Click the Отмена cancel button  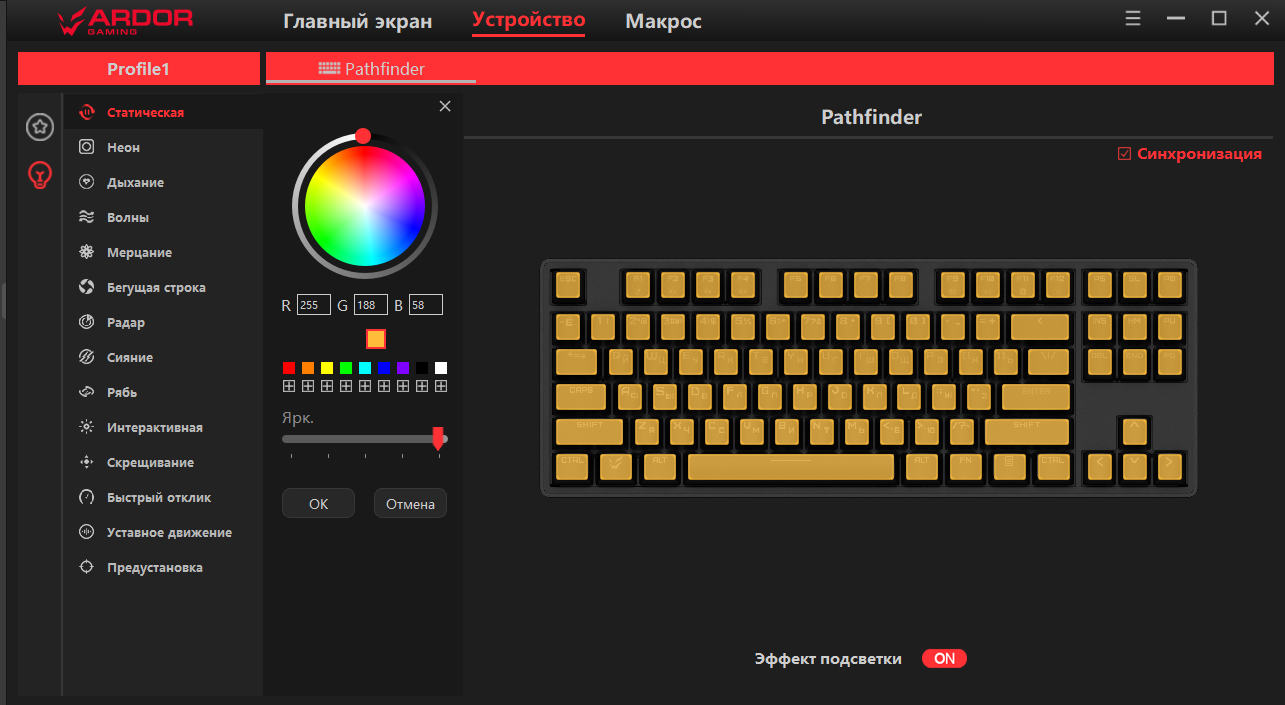coord(410,504)
